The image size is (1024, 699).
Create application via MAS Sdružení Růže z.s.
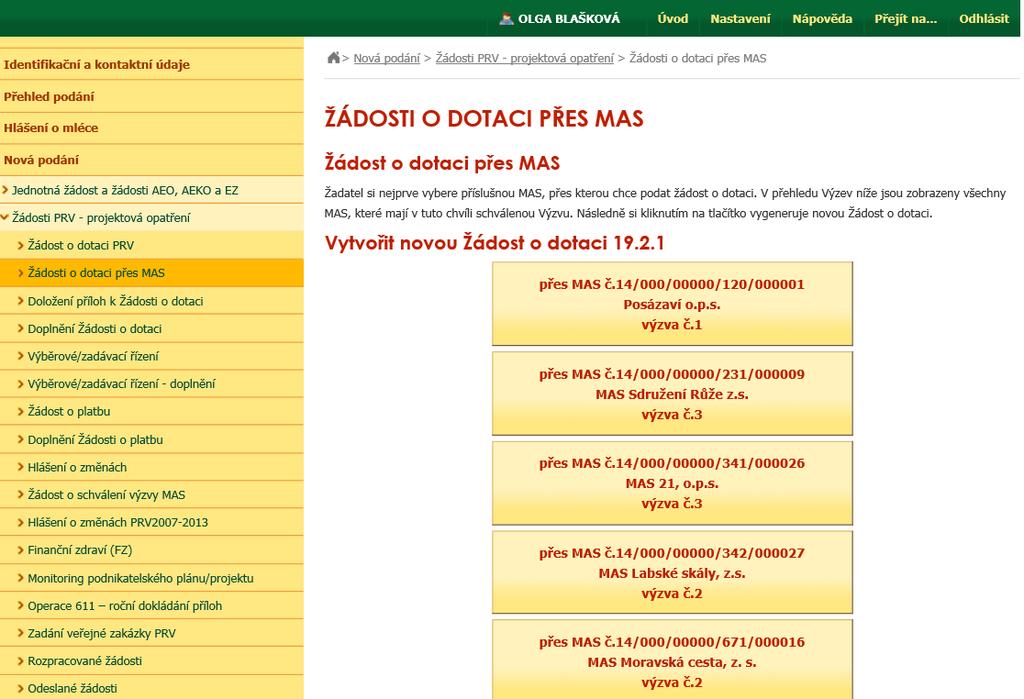pos(672,394)
